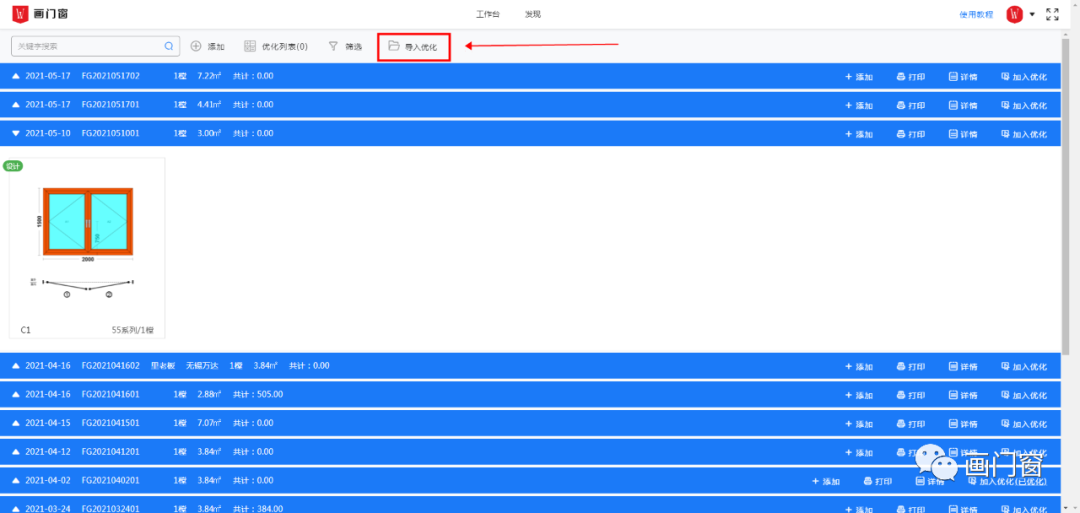Image resolution: width=1080 pixels, height=513 pixels.
Task: Click the search magnifier icon in keyword box
Action: pyautogui.click(x=169, y=46)
